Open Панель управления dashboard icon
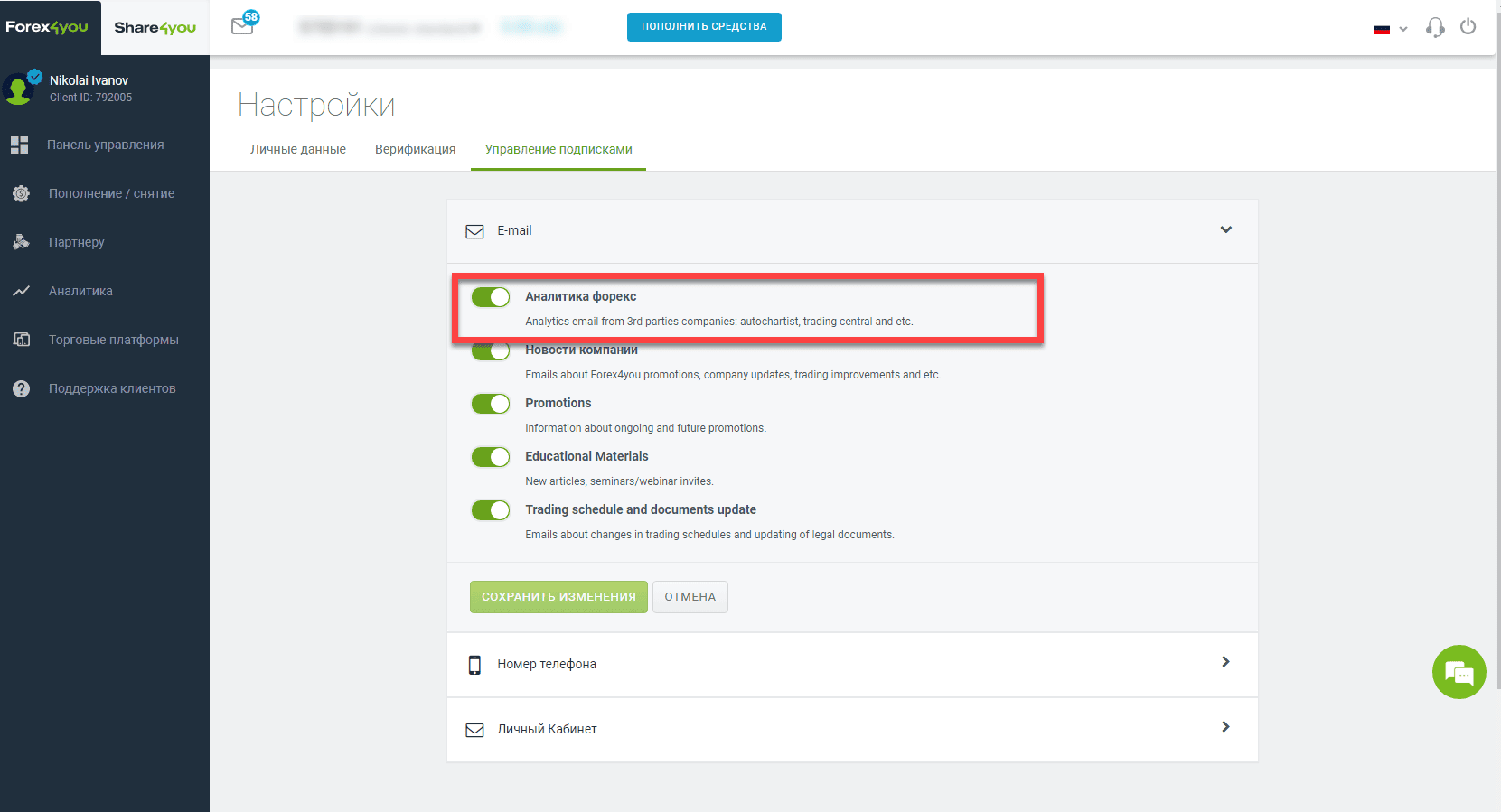The width and height of the screenshot is (1501, 812). [x=20, y=145]
